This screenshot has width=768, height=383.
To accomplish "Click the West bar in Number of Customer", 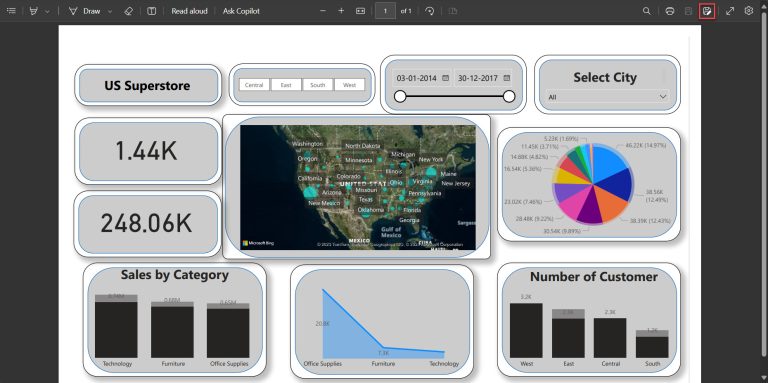I will click(x=526, y=331).
